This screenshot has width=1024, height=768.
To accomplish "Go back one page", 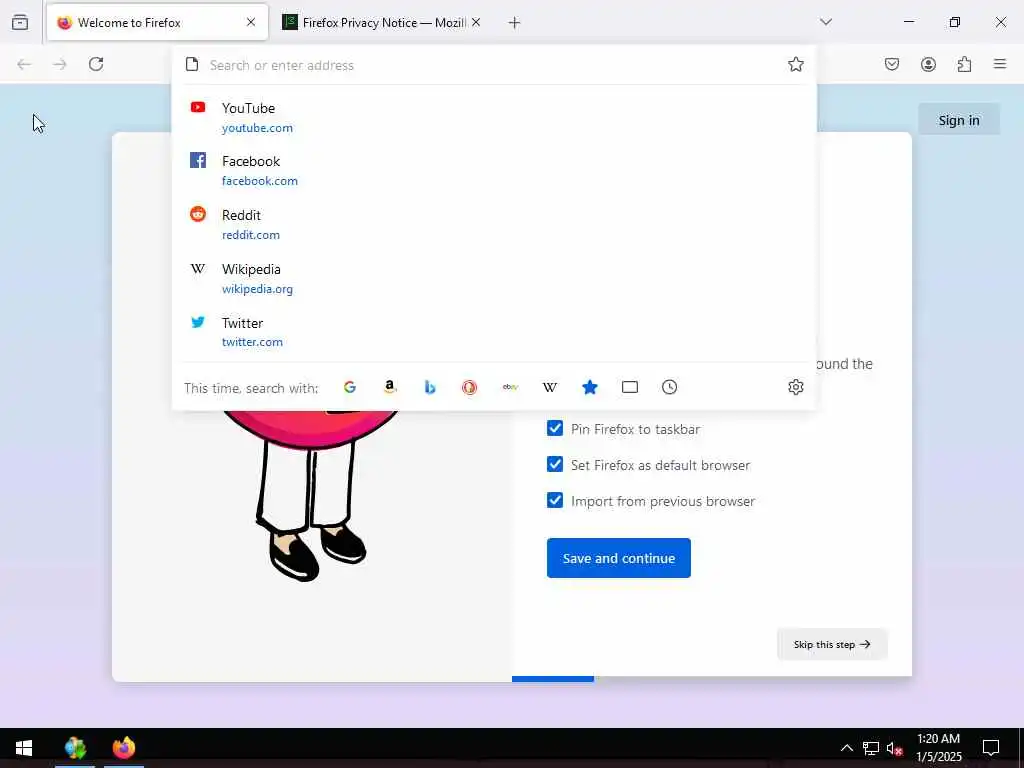I will (24, 64).
